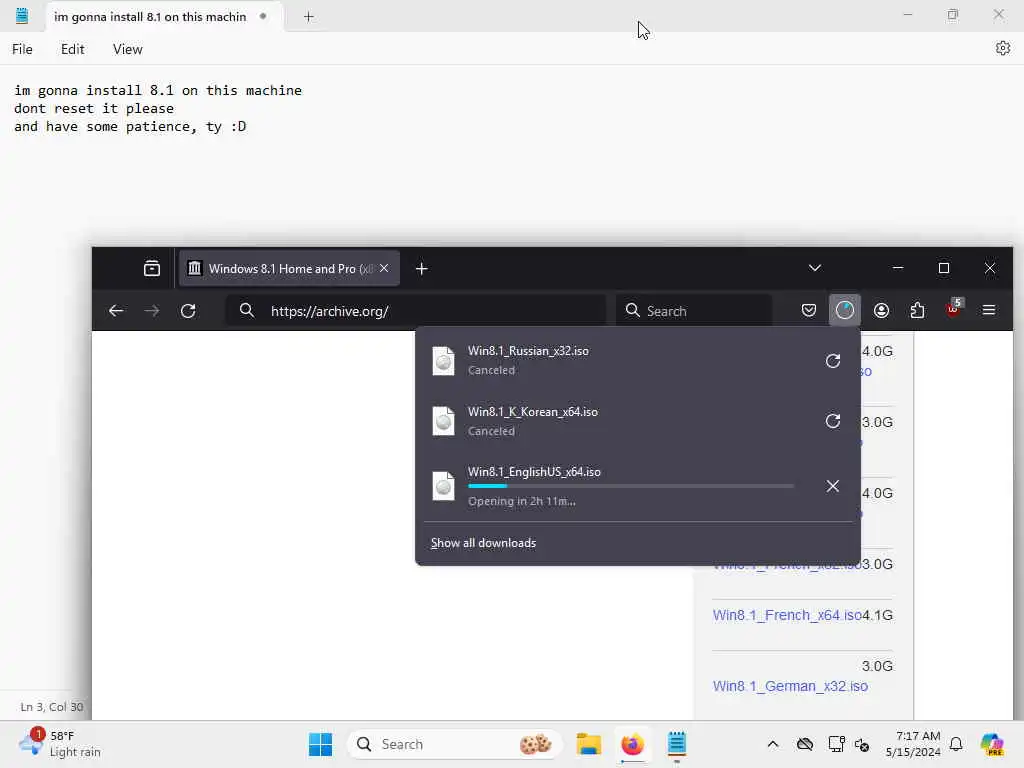This screenshot has width=1024, height=768.
Task: Open the Firefox account icon
Action: click(x=881, y=310)
